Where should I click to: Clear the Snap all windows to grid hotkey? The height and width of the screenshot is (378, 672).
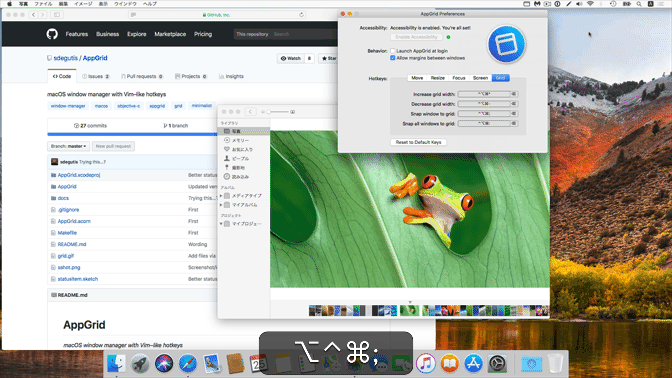[513, 123]
